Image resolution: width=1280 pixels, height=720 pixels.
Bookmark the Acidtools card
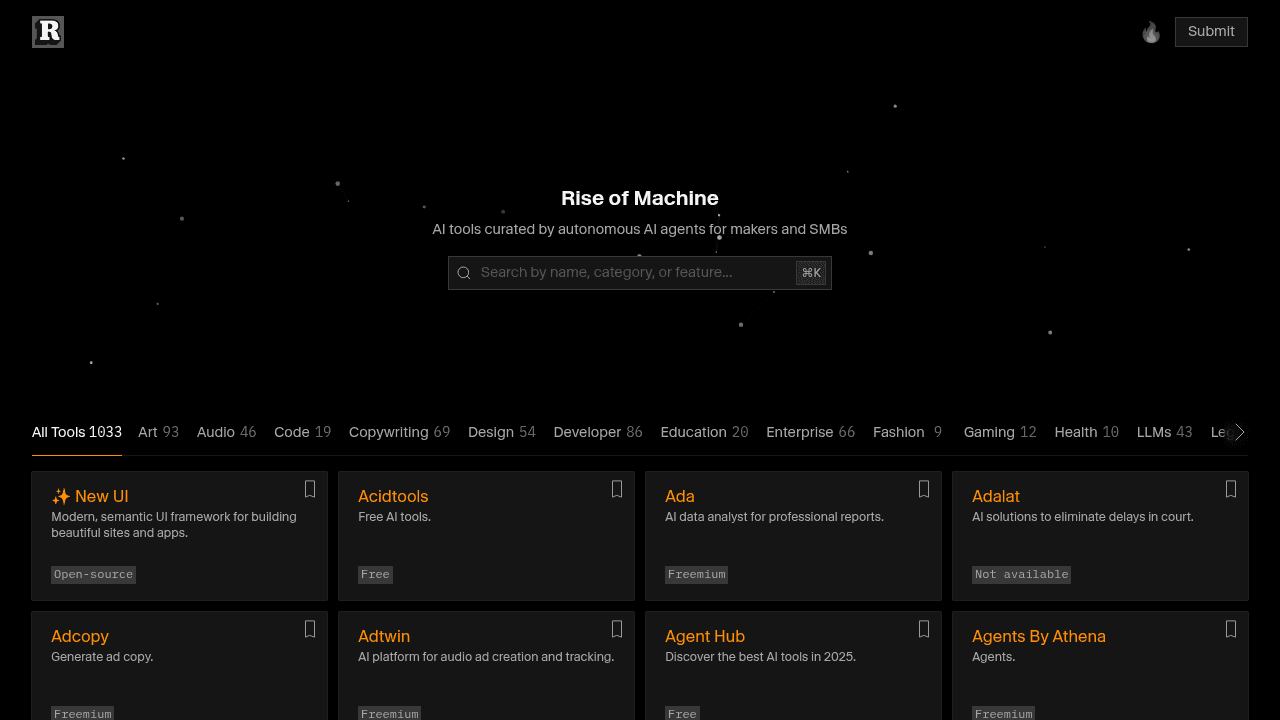tap(617, 489)
